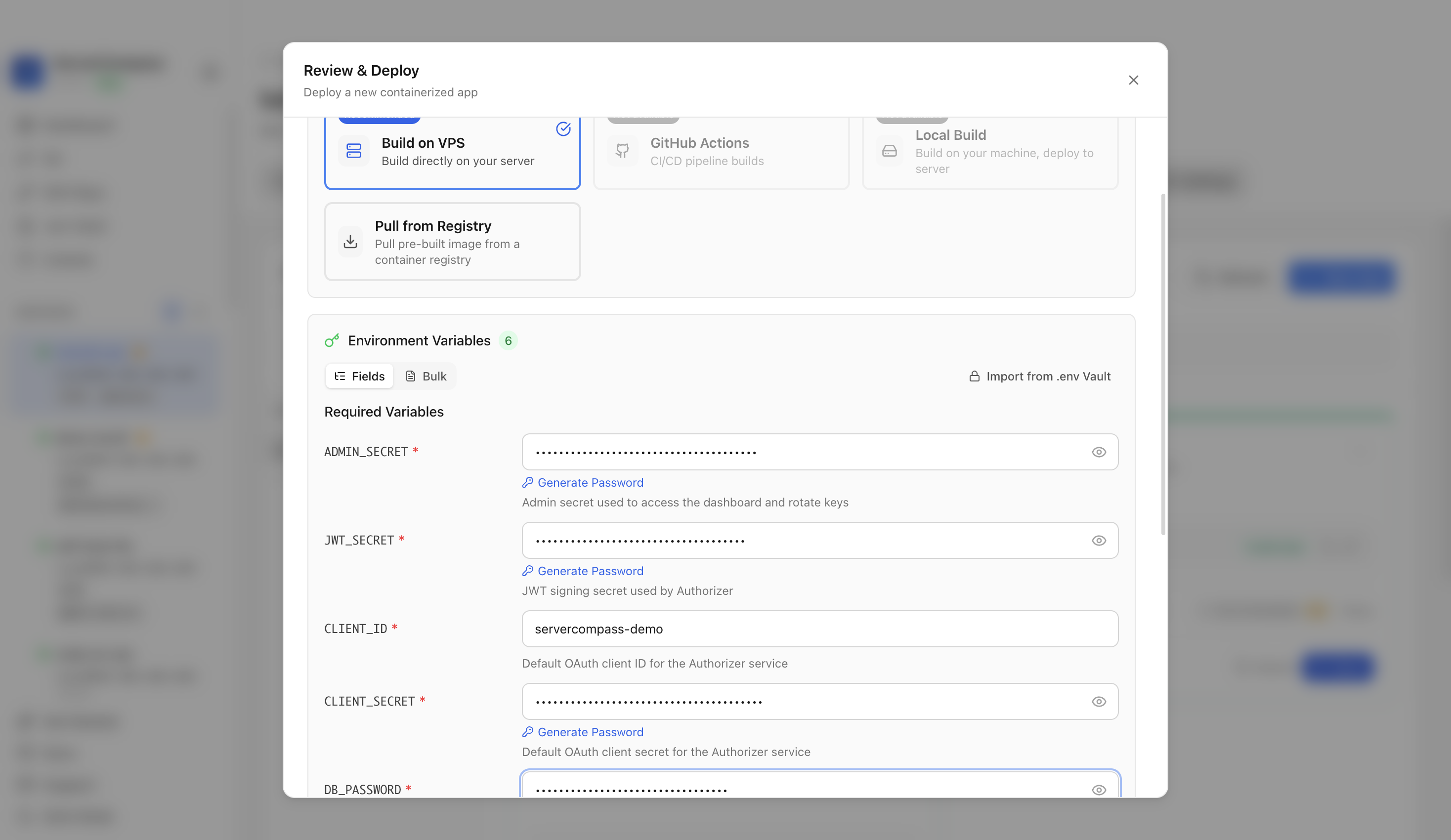The height and width of the screenshot is (840, 1451).
Task: Click the 'Default OAuth client ID' description text
Action: point(655,663)
